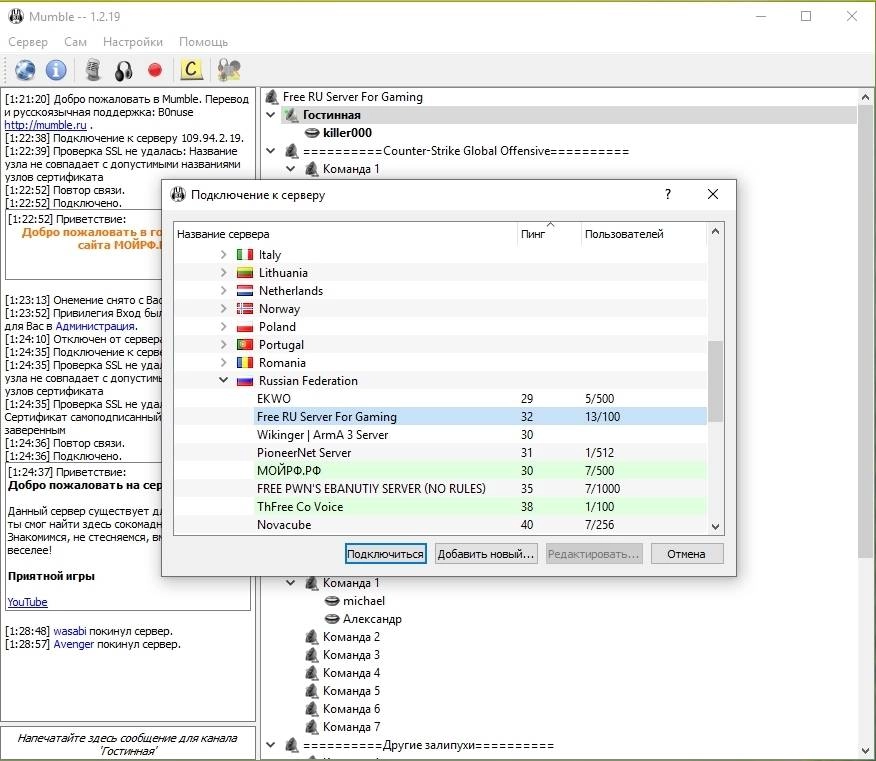The height and width of the screenshot is (761, 876).
Task: Click the wasabi user link in log
Action: 70,631
